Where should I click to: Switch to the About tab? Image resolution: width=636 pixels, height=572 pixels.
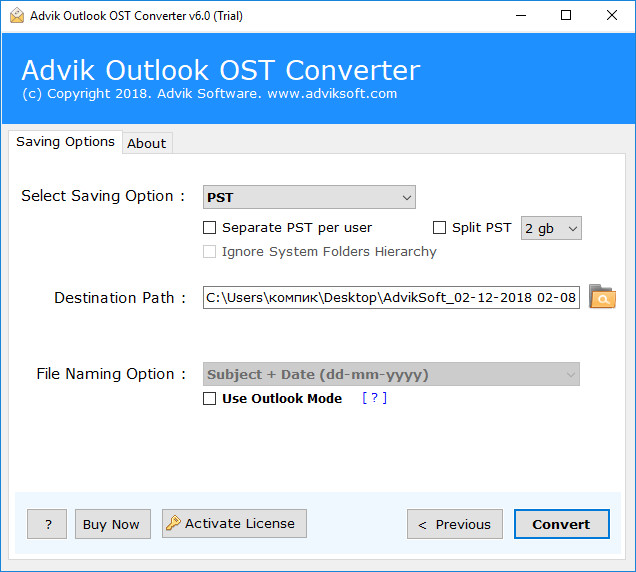tap(147, 143)
